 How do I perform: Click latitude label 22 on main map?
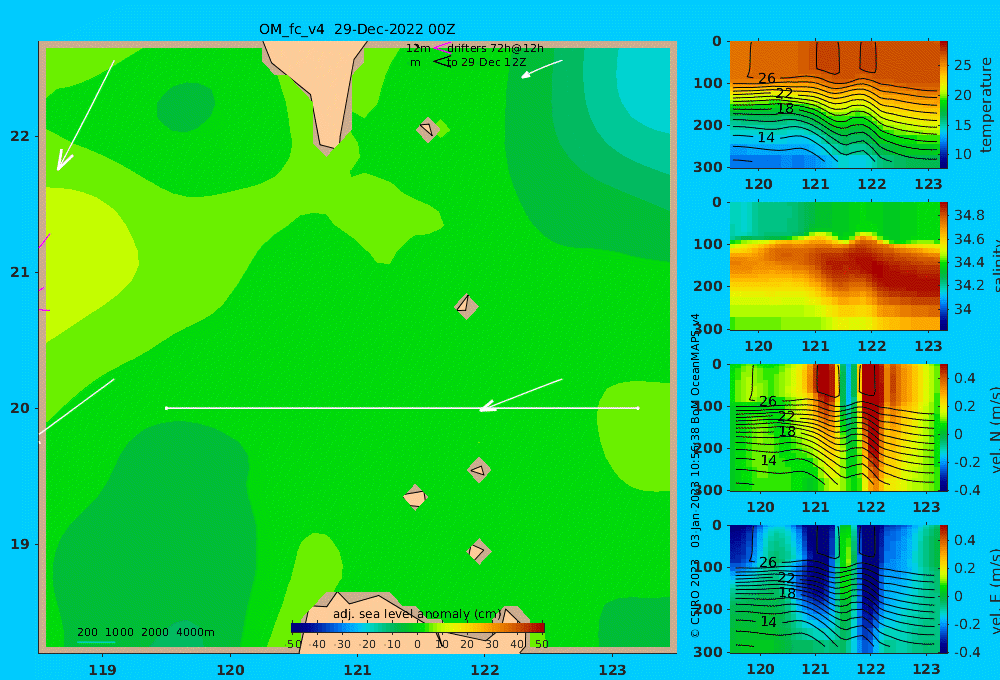(20, 136)
